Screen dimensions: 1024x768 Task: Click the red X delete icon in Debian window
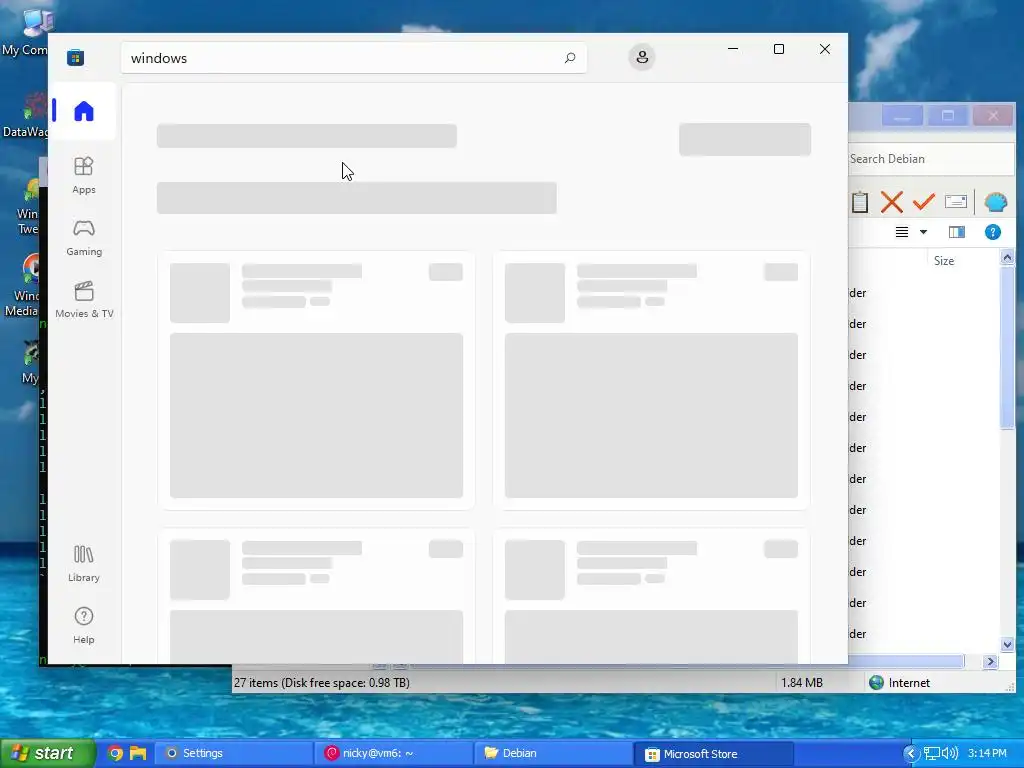click(891, 202)
